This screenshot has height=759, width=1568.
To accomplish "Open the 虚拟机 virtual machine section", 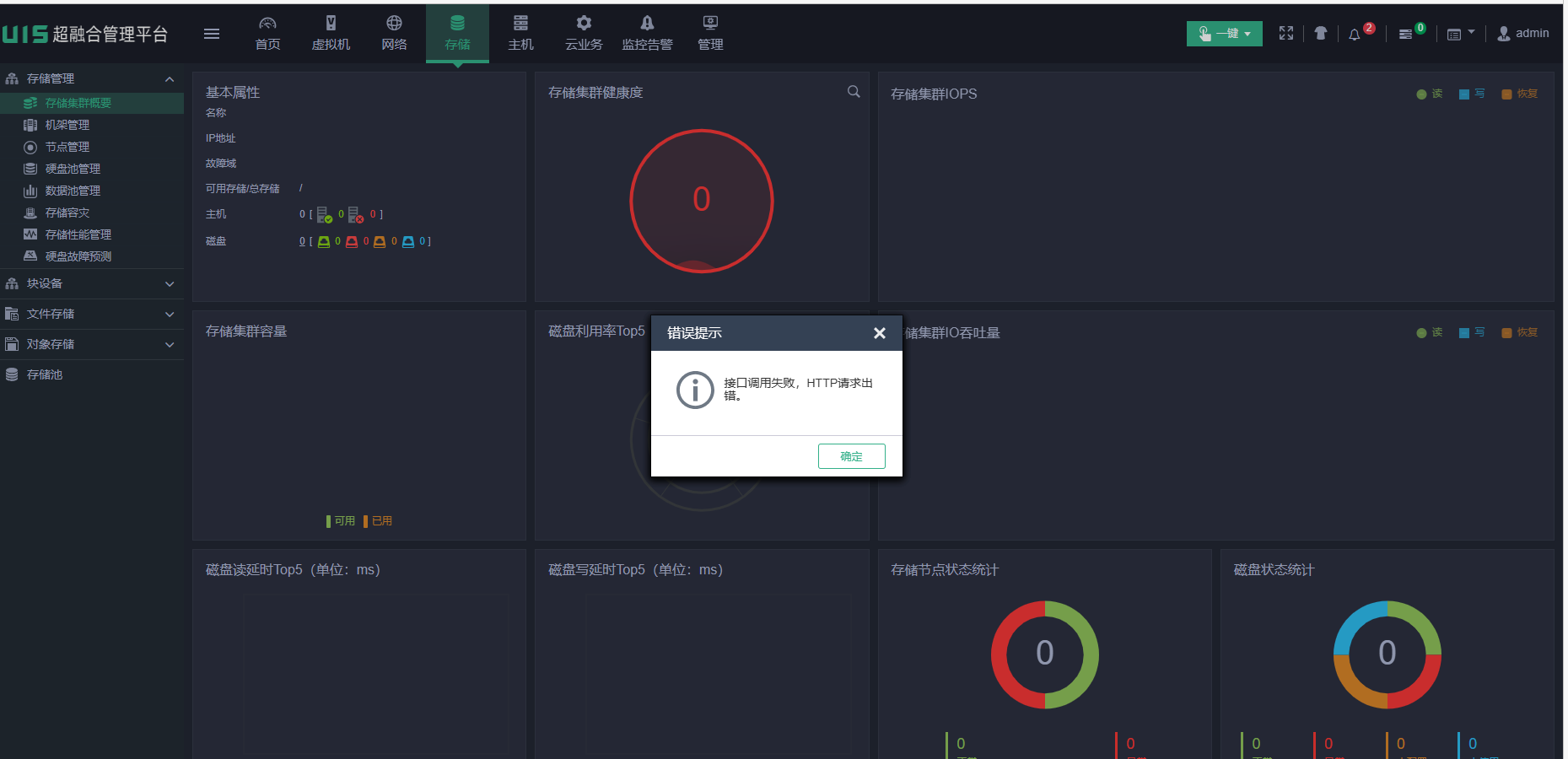I will click(331, 34).
